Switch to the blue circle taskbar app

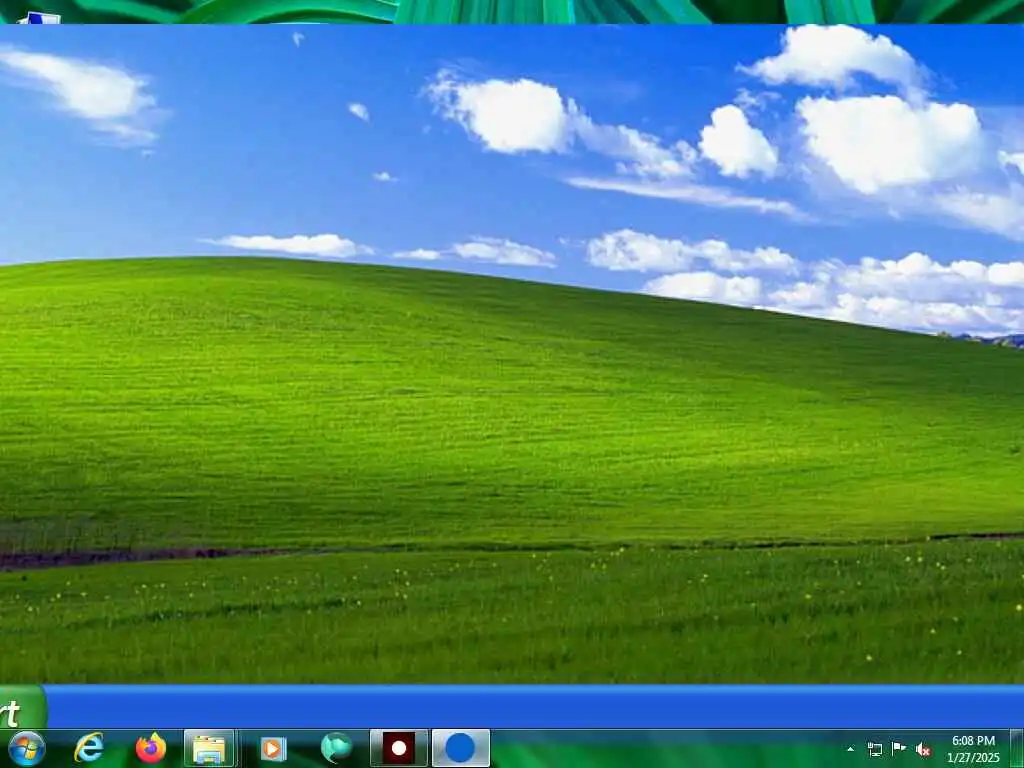point(460,748)
